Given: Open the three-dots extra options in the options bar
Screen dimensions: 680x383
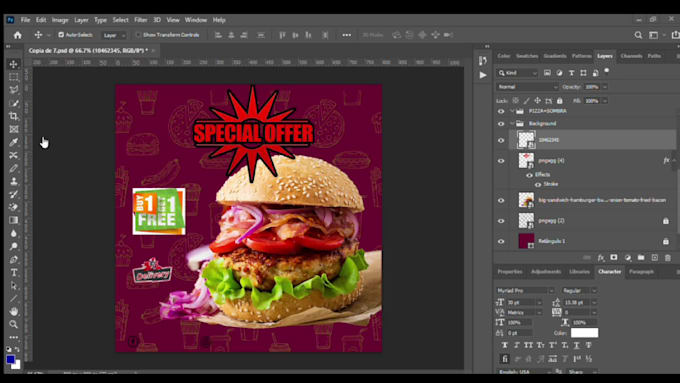Looking at the screenshot, I should point(347,35).
